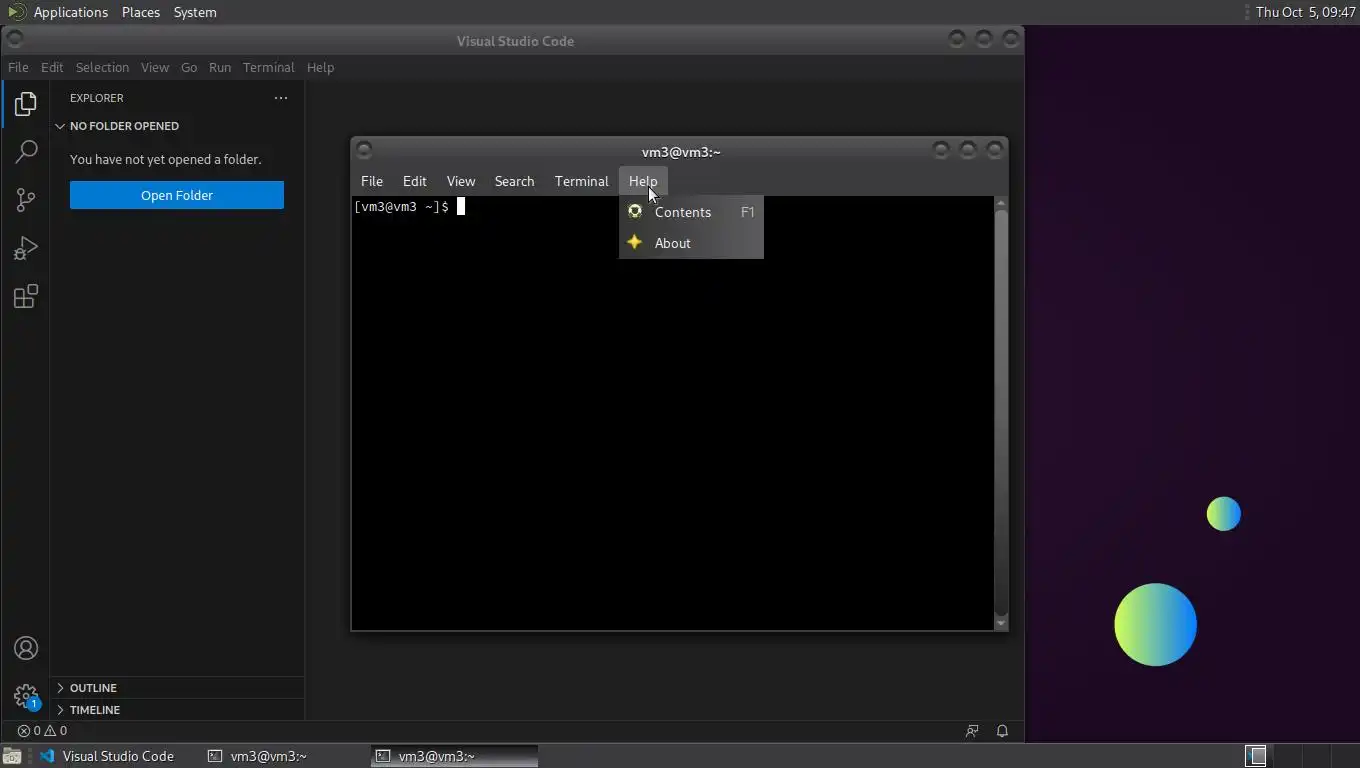
Task: Open the Manage gear in VS Code
Action: 26,695
